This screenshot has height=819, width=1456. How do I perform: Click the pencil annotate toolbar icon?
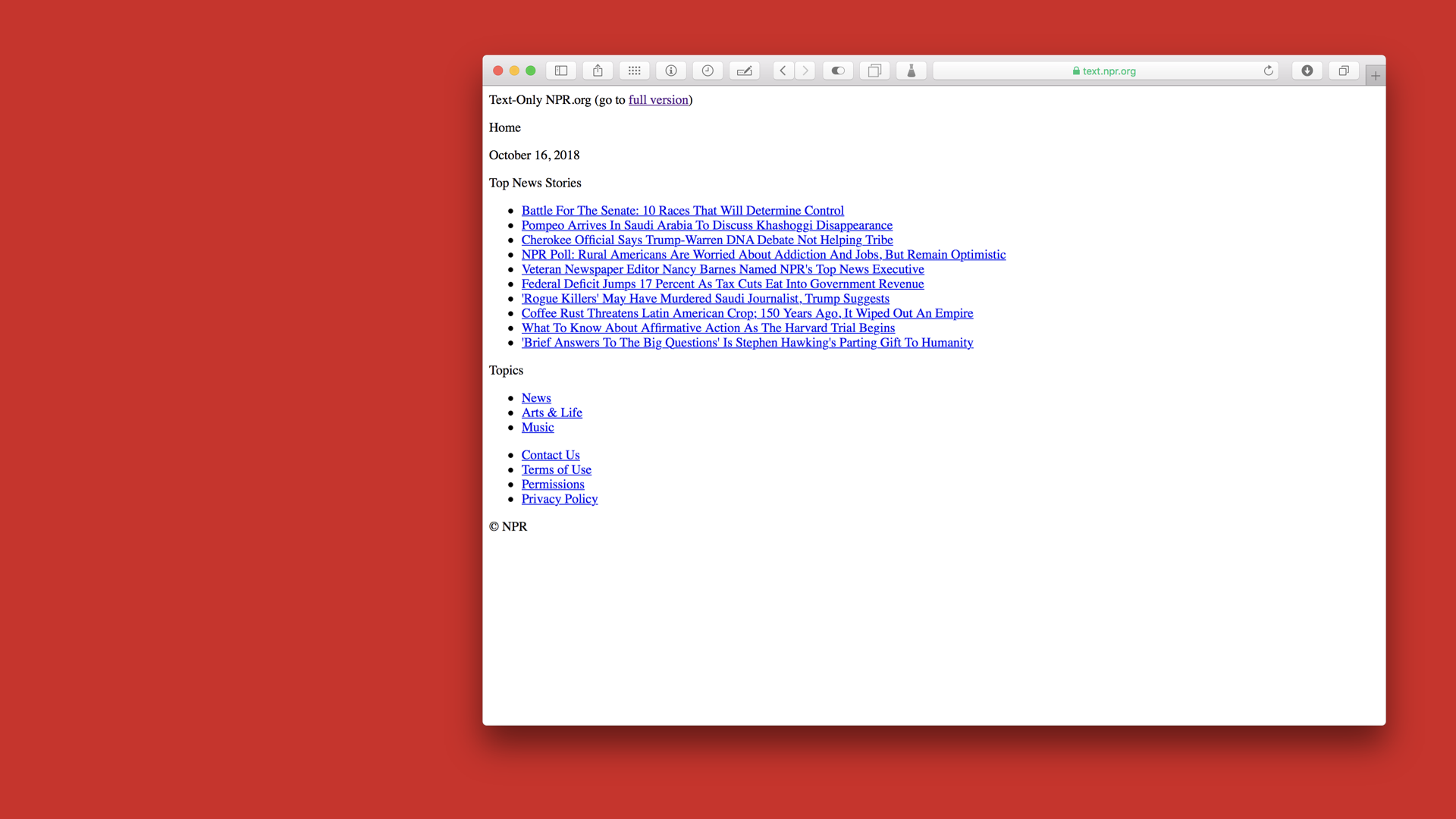click(744, 71)
